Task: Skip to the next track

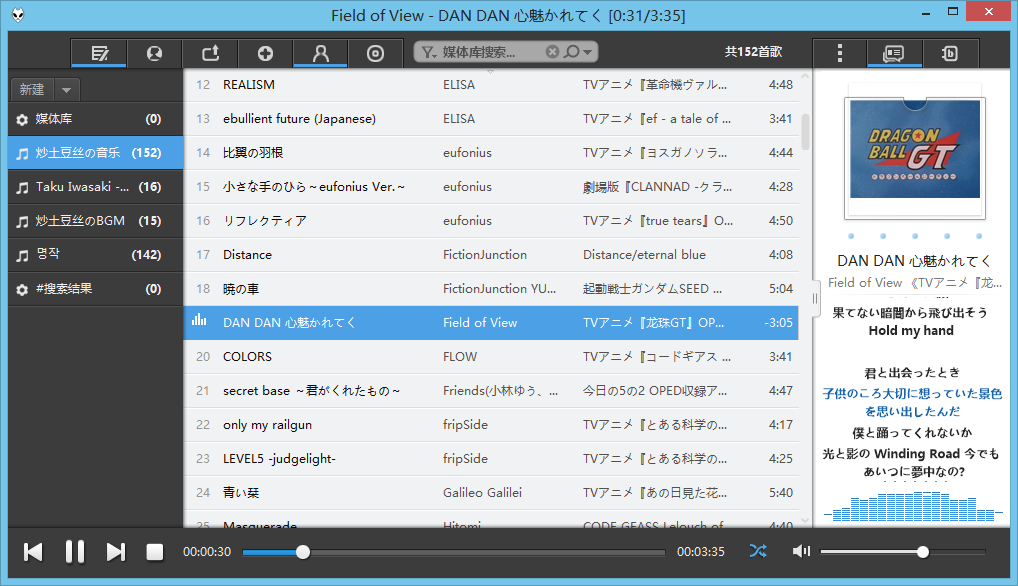Action: tap(116, 552)
